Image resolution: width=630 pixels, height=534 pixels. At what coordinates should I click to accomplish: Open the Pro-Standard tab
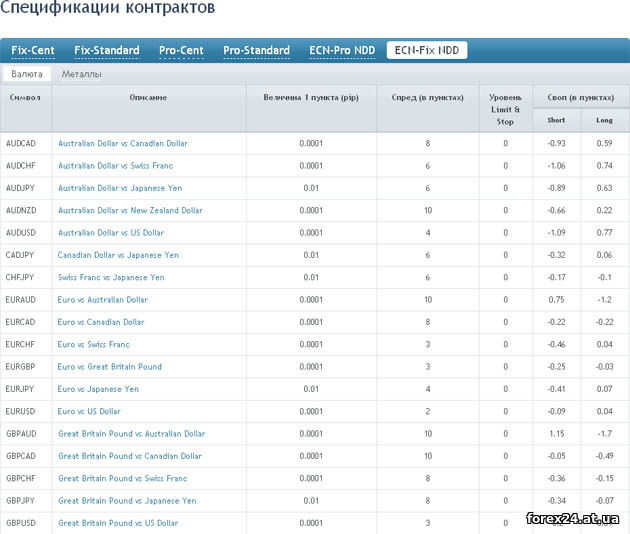256,50
